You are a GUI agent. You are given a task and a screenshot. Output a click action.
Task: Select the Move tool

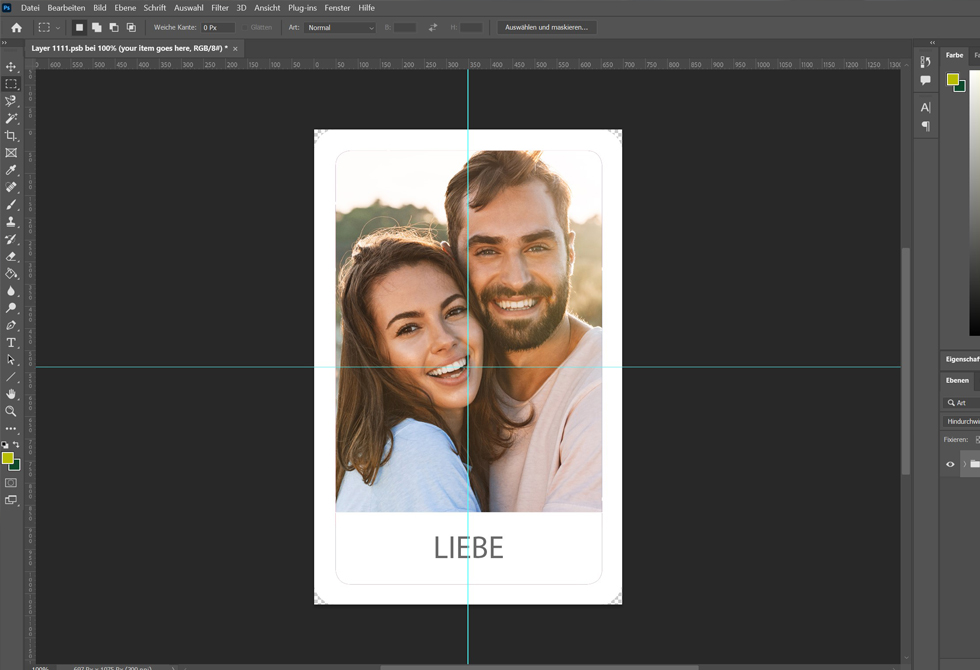coord(11,67)
